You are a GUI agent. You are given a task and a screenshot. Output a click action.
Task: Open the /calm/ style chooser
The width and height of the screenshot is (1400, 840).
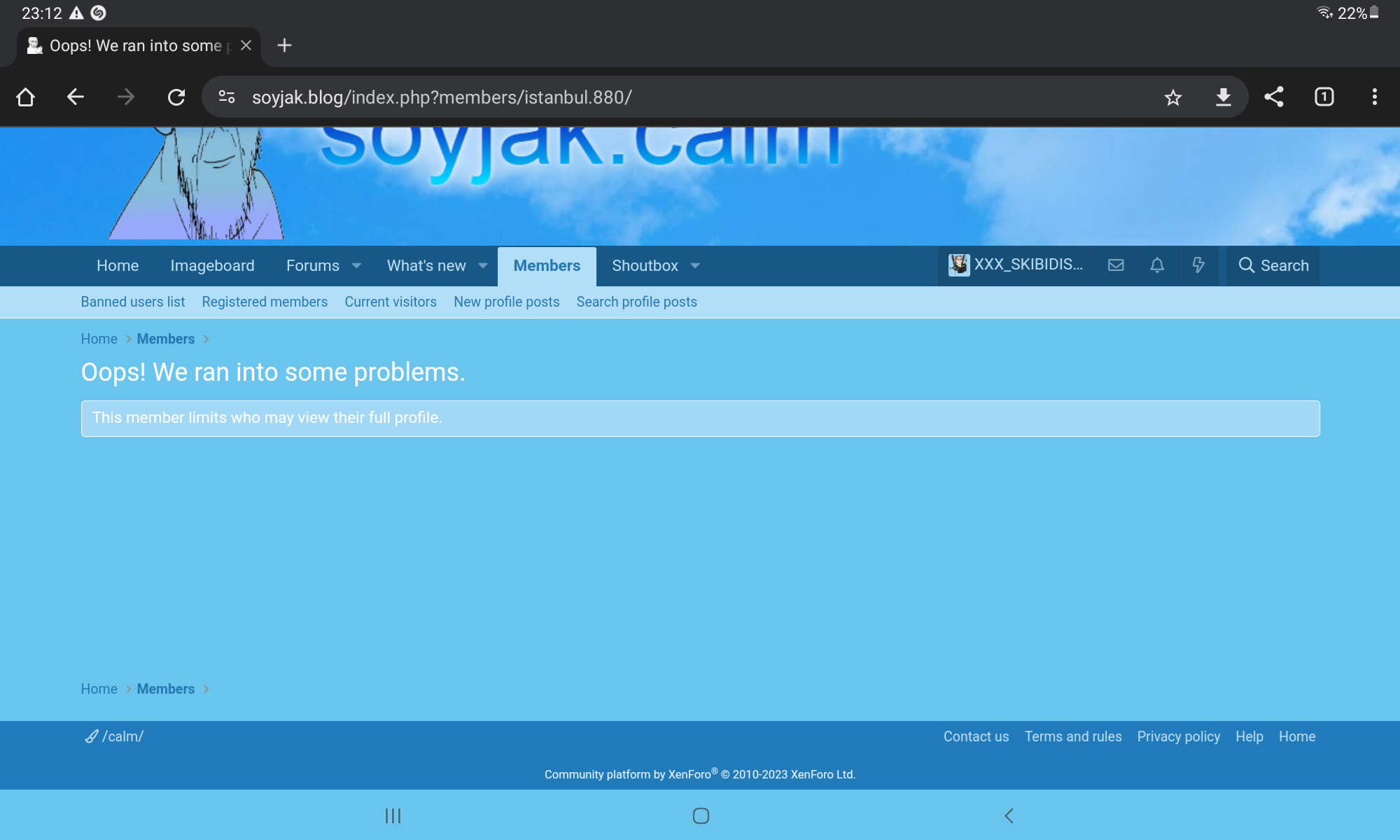click(114, 736)
